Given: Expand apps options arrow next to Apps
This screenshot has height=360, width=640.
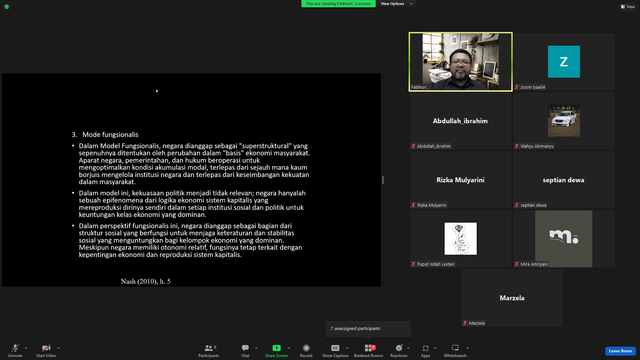Looking at the screenshot, I should point(435,348).
